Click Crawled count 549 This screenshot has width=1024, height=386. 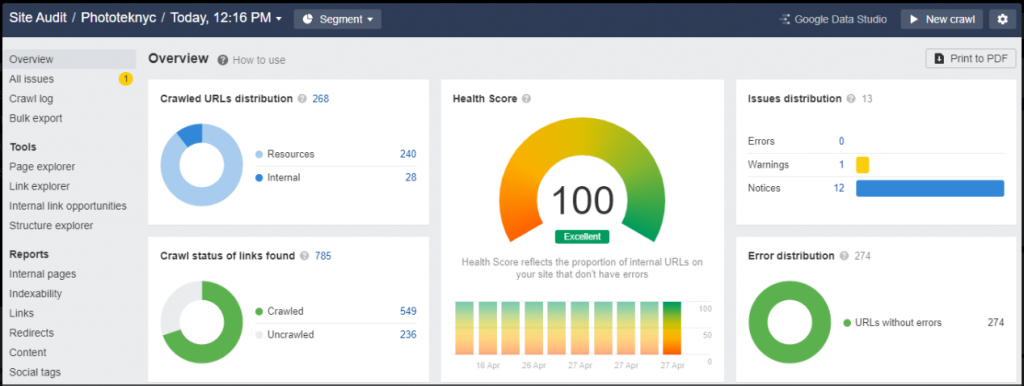click(408, 311)
